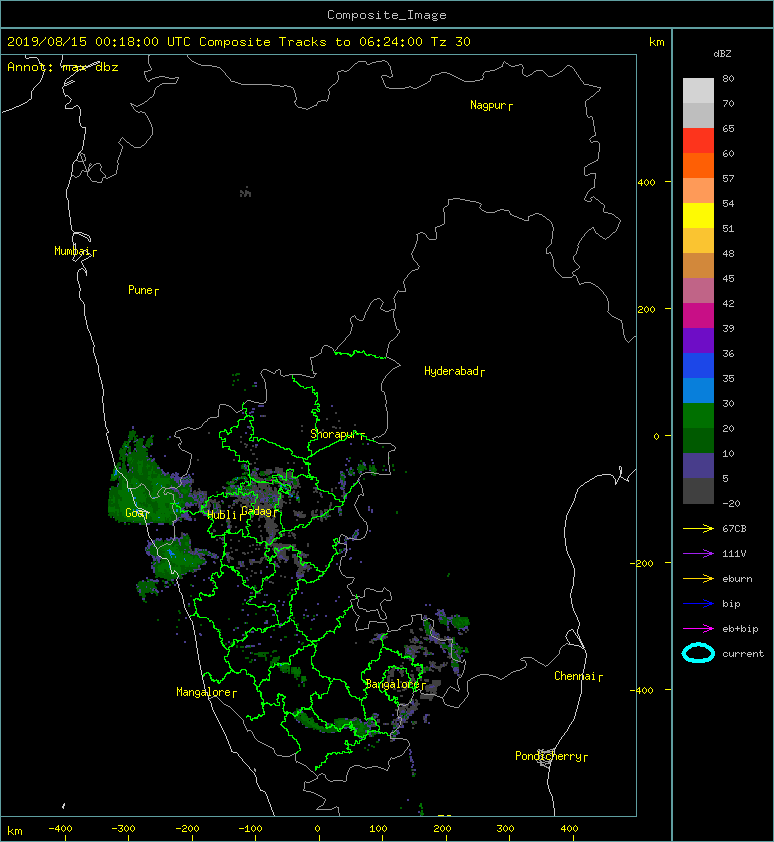Pick the bright orange dBZ swatch below red
774x842 pixels.
click(698, 165)
